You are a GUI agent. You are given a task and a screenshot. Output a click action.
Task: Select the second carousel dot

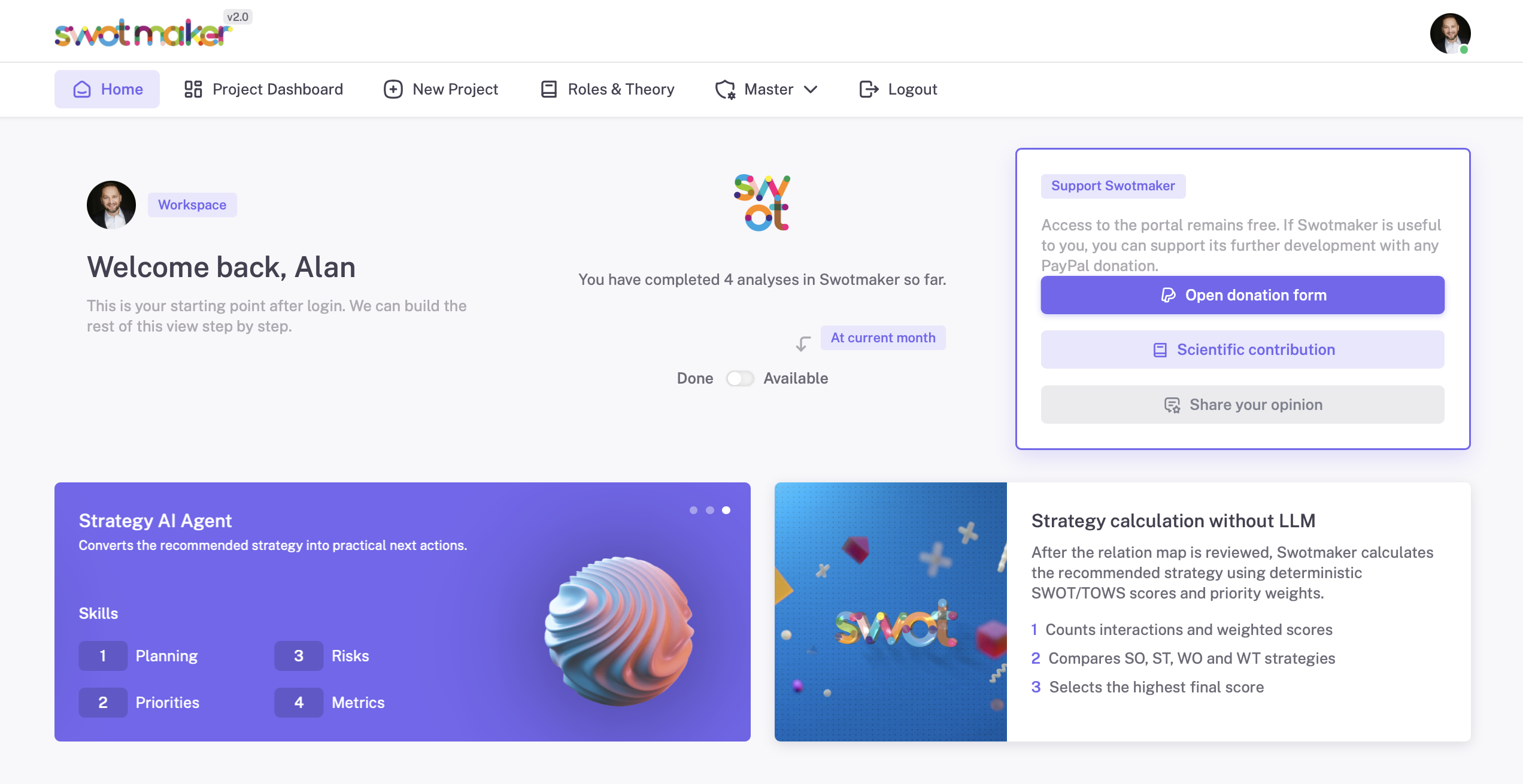tap(709, 510)
